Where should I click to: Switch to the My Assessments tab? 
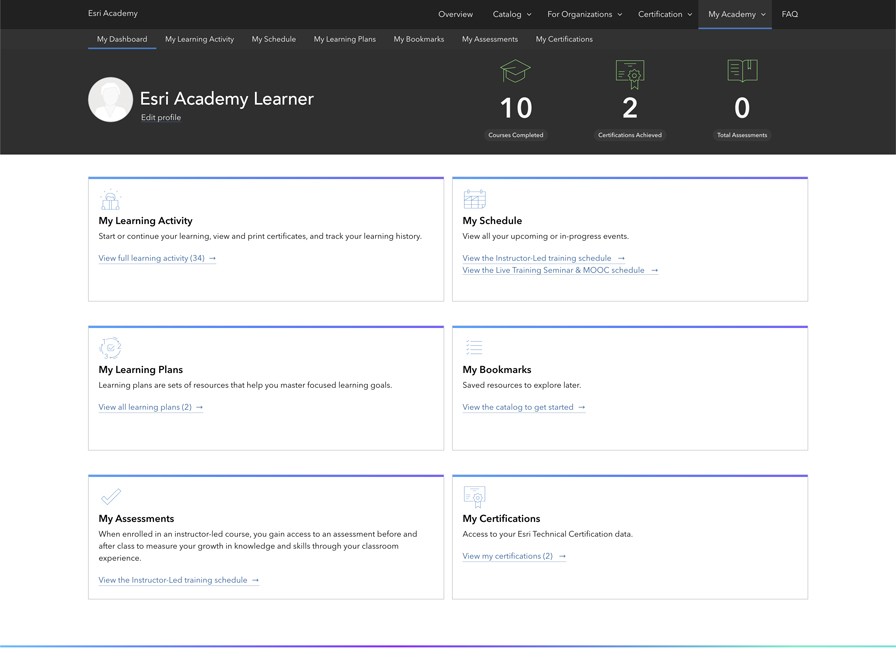point(490,39)
